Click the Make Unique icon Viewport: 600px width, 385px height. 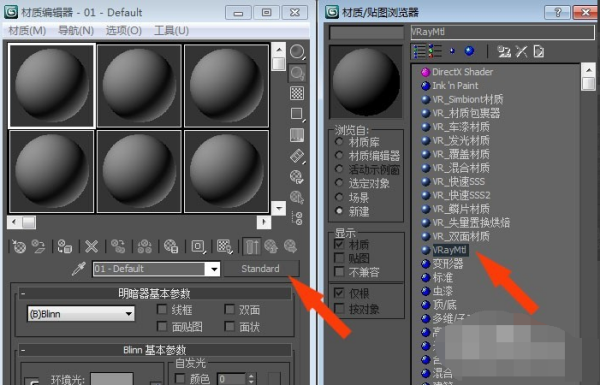coord(145,246)
